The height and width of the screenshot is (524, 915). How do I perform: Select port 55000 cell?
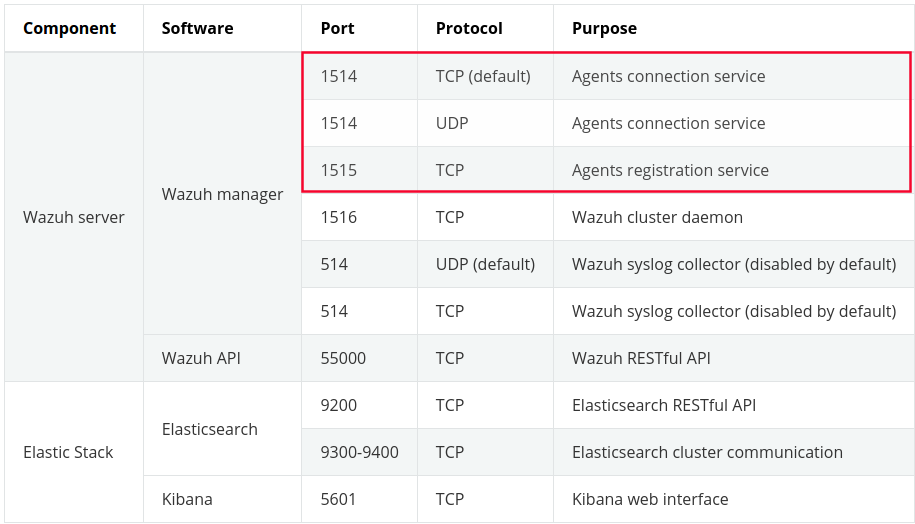point(343,358)
